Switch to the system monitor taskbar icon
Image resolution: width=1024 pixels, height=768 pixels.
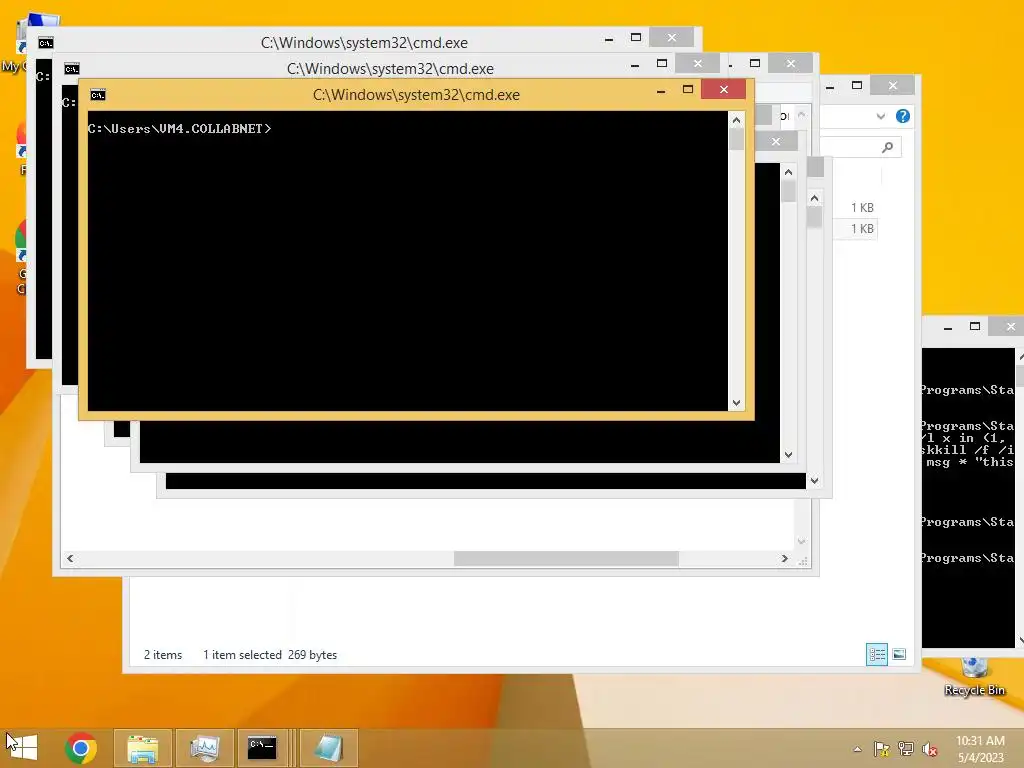pyautogui.click(x=204, y=748)
